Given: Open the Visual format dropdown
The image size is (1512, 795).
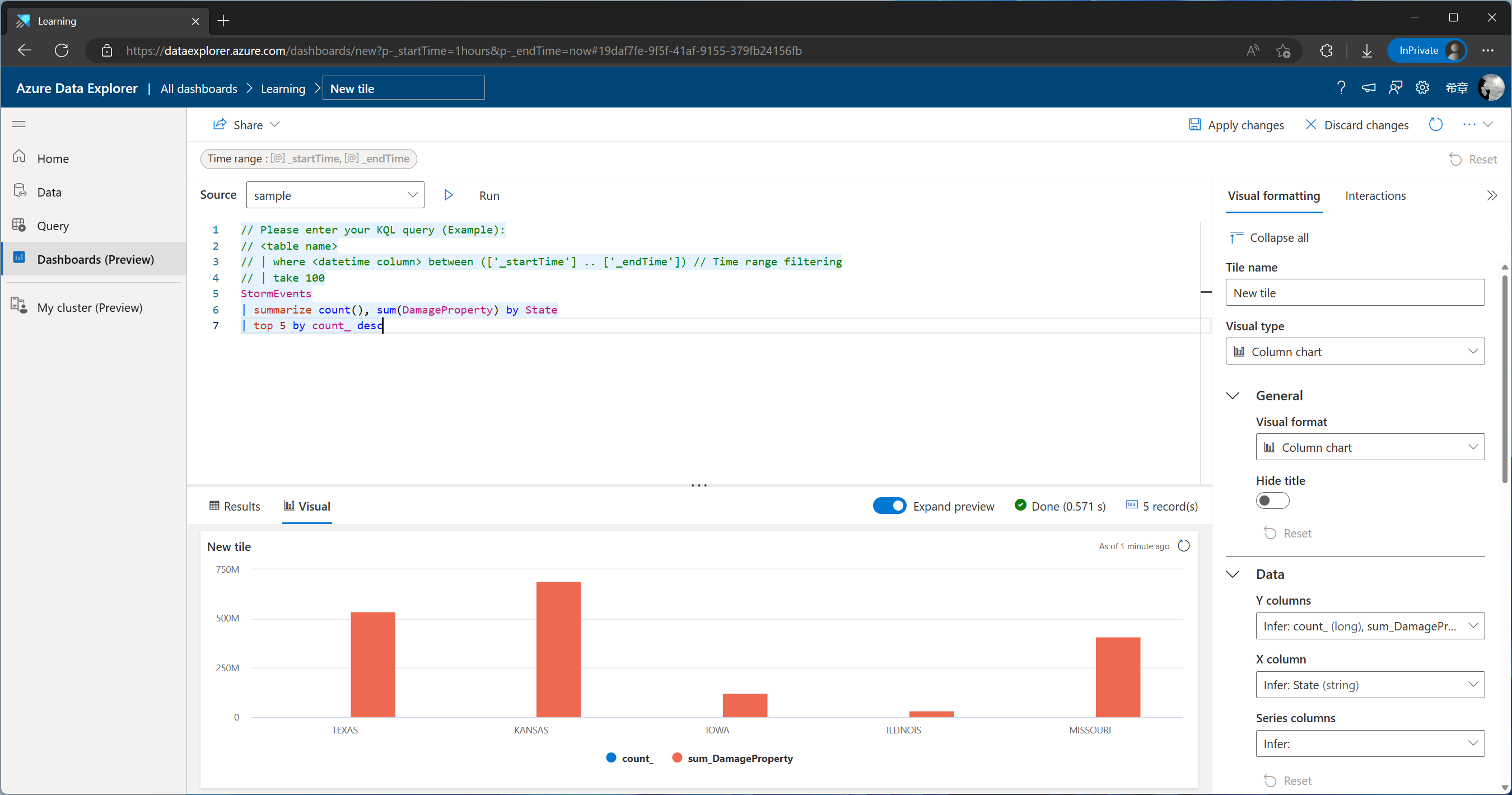Looking at the screenshot, I should pyautogui.click(x=1369, y=447).
